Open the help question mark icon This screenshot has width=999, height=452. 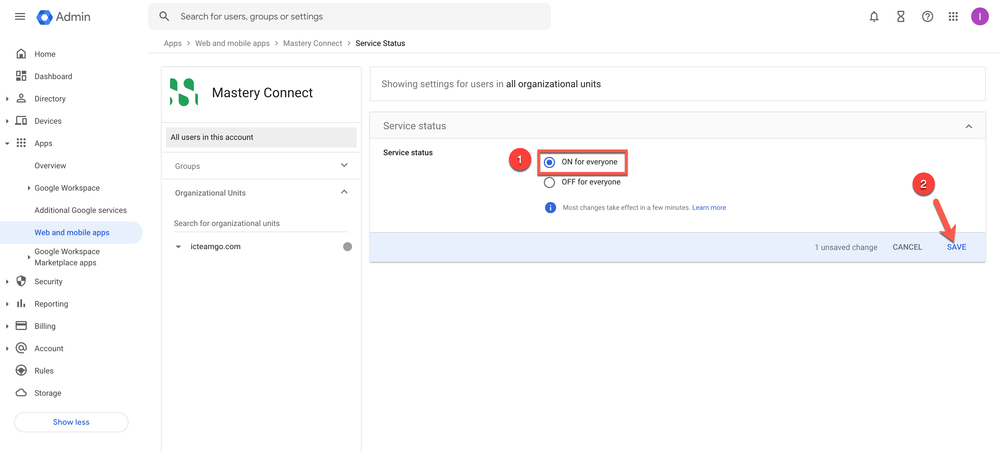927,17
